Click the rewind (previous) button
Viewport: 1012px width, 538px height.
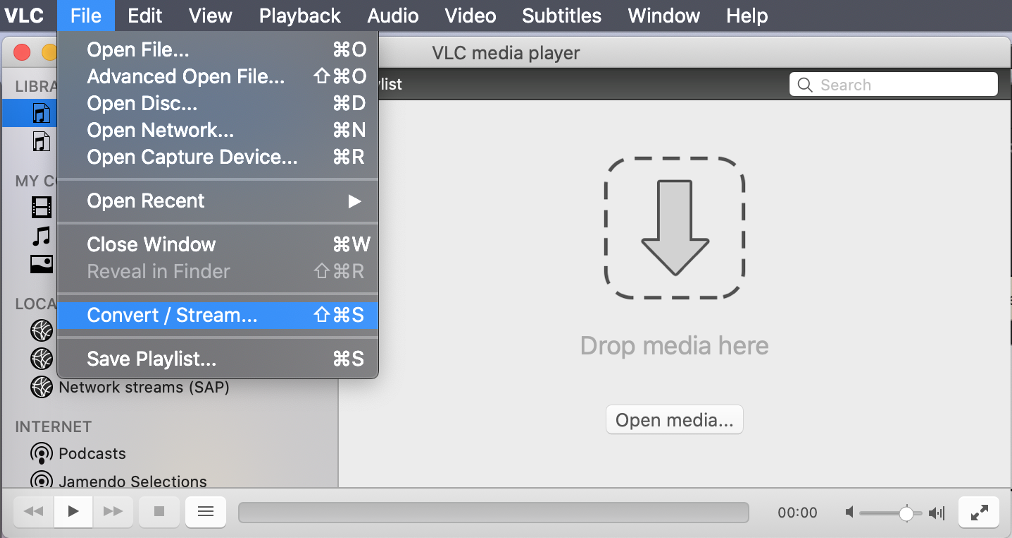click(x=33, y=512)
